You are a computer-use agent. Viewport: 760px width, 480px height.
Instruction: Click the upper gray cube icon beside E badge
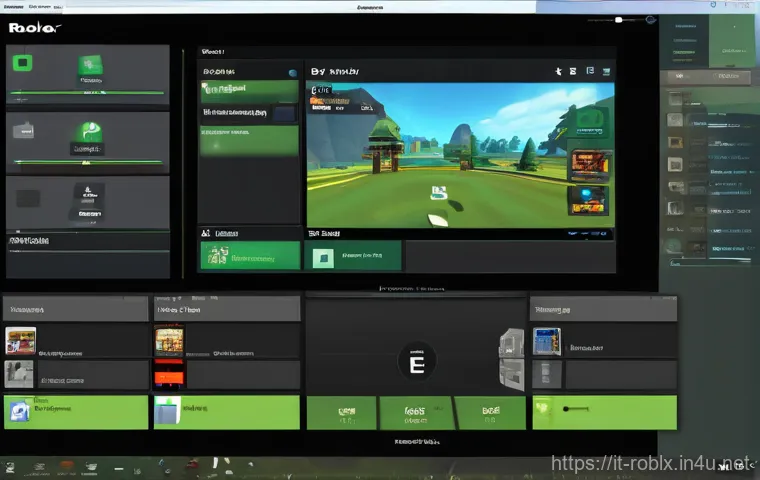click(x=511, y=343)
